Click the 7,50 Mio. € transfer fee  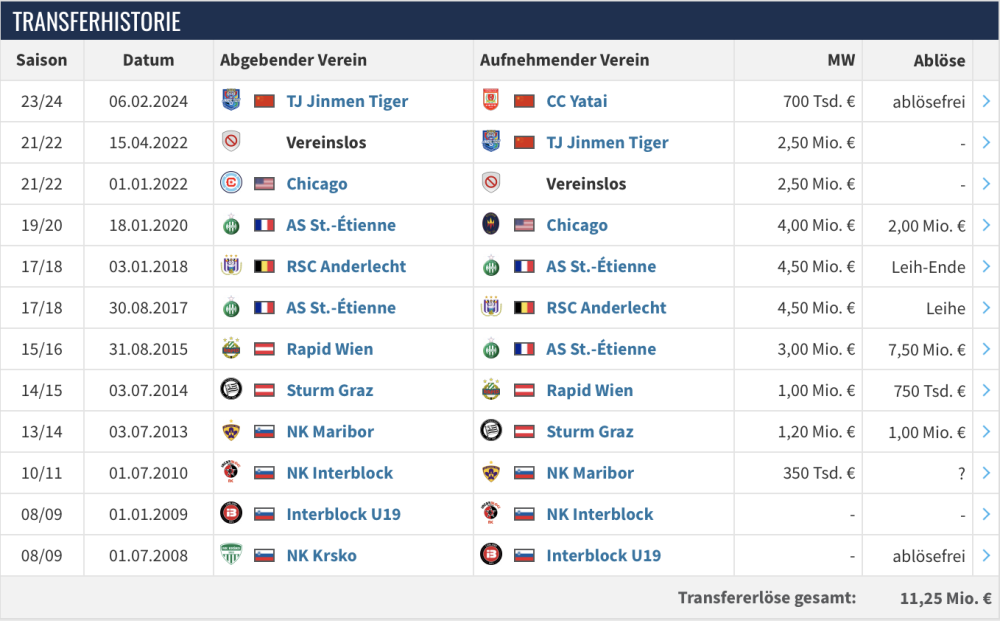coord(926,349)
